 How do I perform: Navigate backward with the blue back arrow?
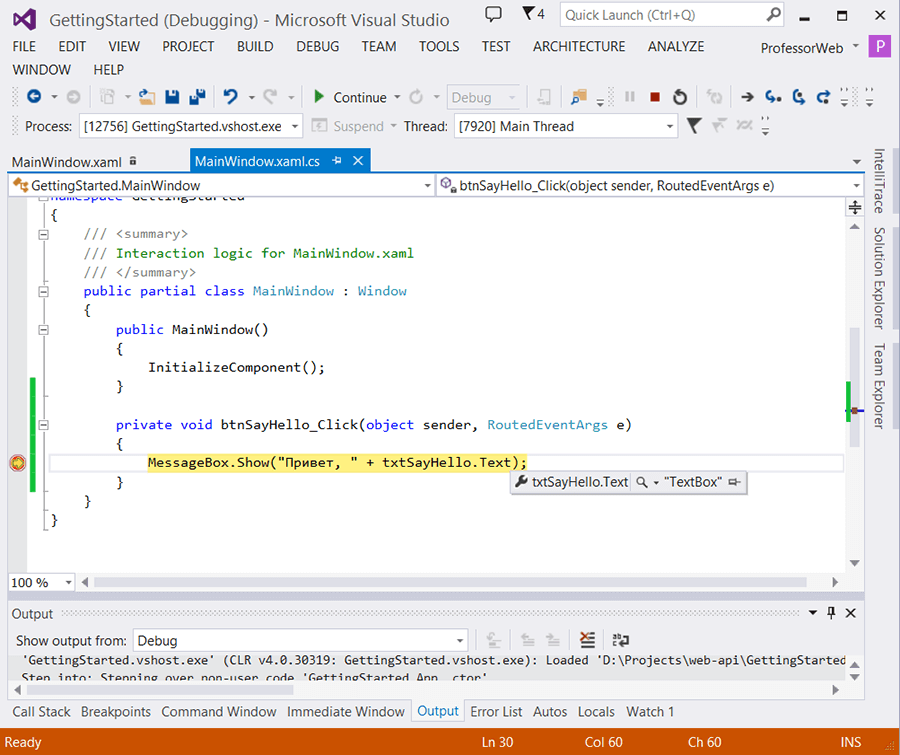coord(34,97)
